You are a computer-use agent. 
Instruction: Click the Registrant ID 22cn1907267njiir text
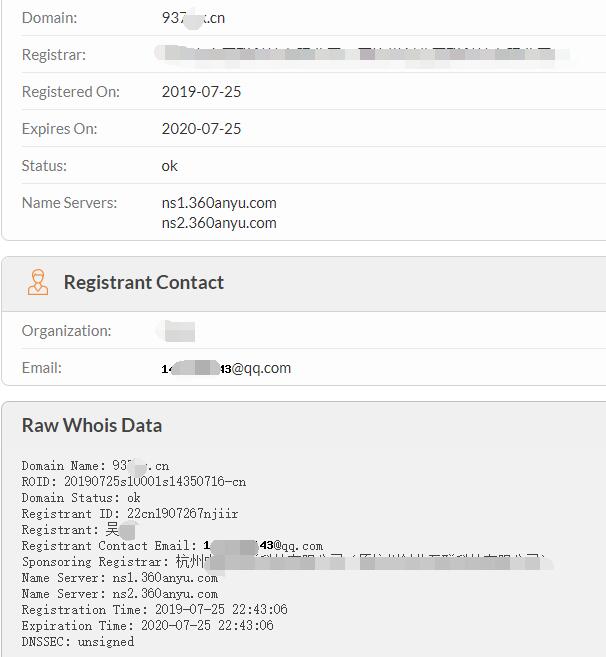pyautogui.click(x=183, y=514)
